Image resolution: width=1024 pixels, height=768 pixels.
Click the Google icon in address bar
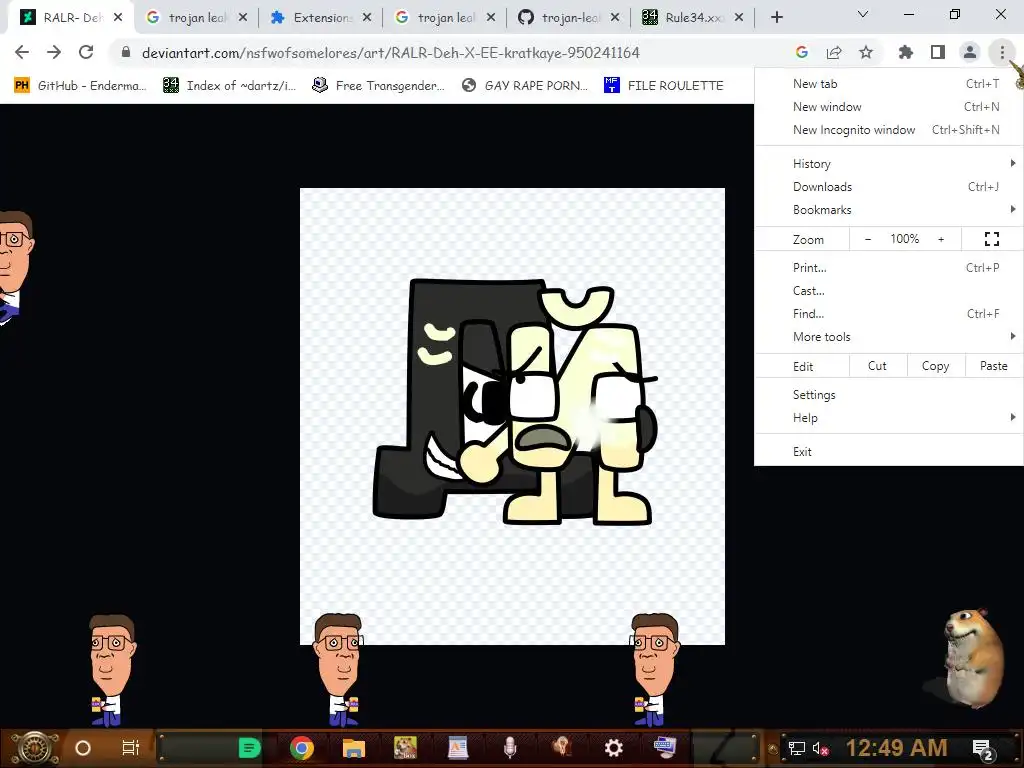[x=802, y=52]
